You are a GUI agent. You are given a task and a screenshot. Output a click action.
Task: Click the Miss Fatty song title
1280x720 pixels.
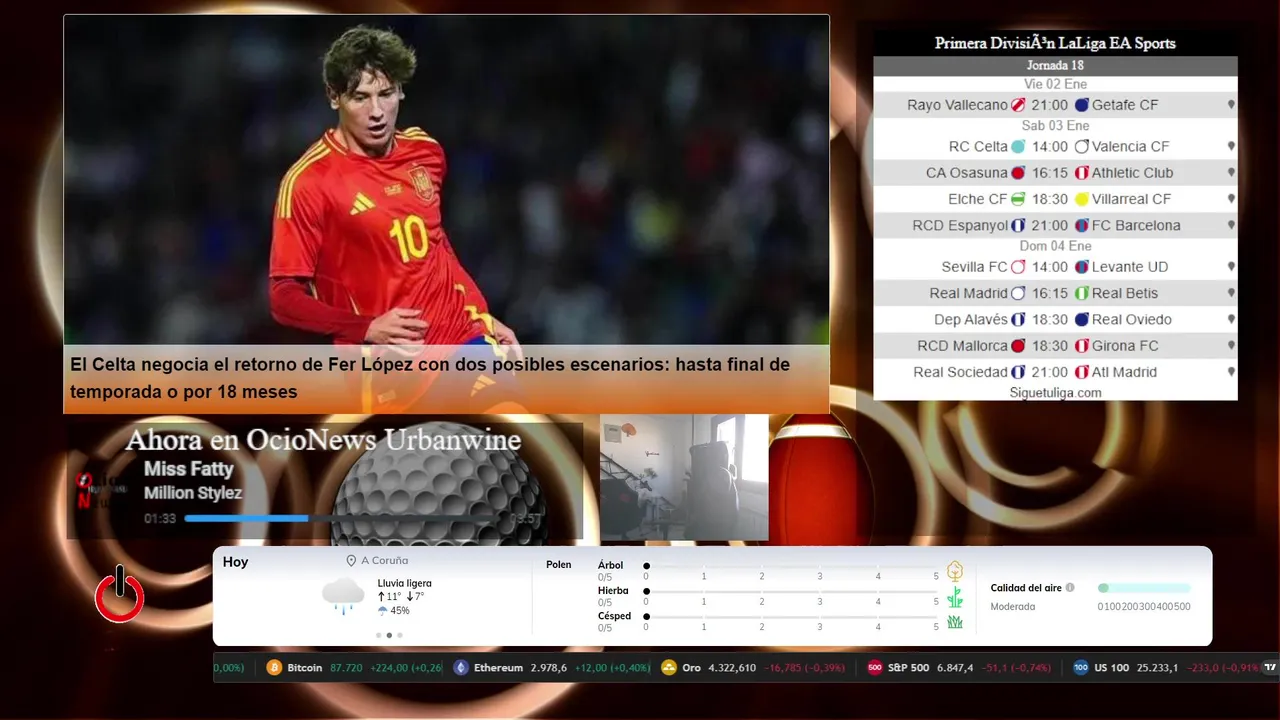189,469
